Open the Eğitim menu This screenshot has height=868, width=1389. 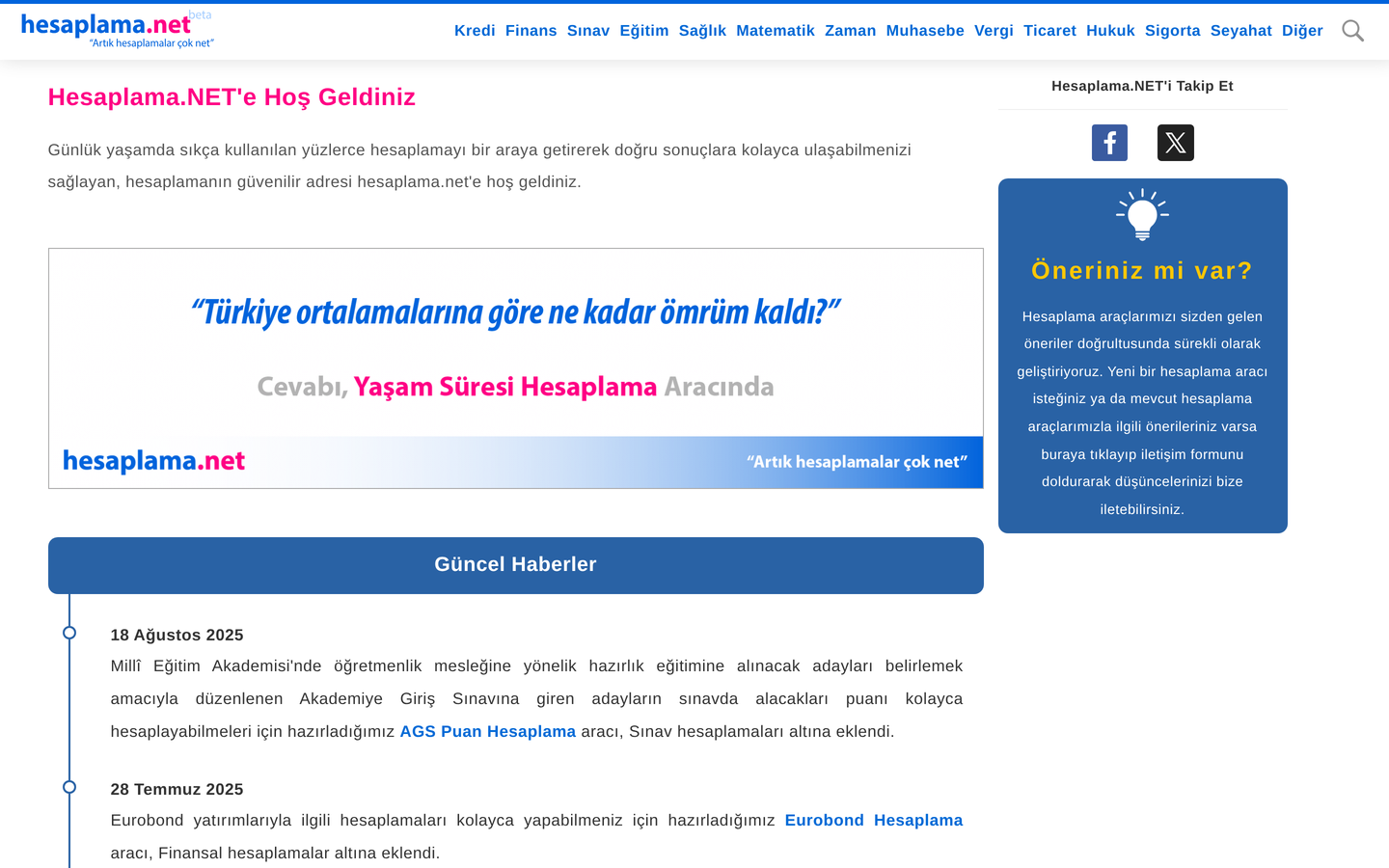click(x=644, y=31)
